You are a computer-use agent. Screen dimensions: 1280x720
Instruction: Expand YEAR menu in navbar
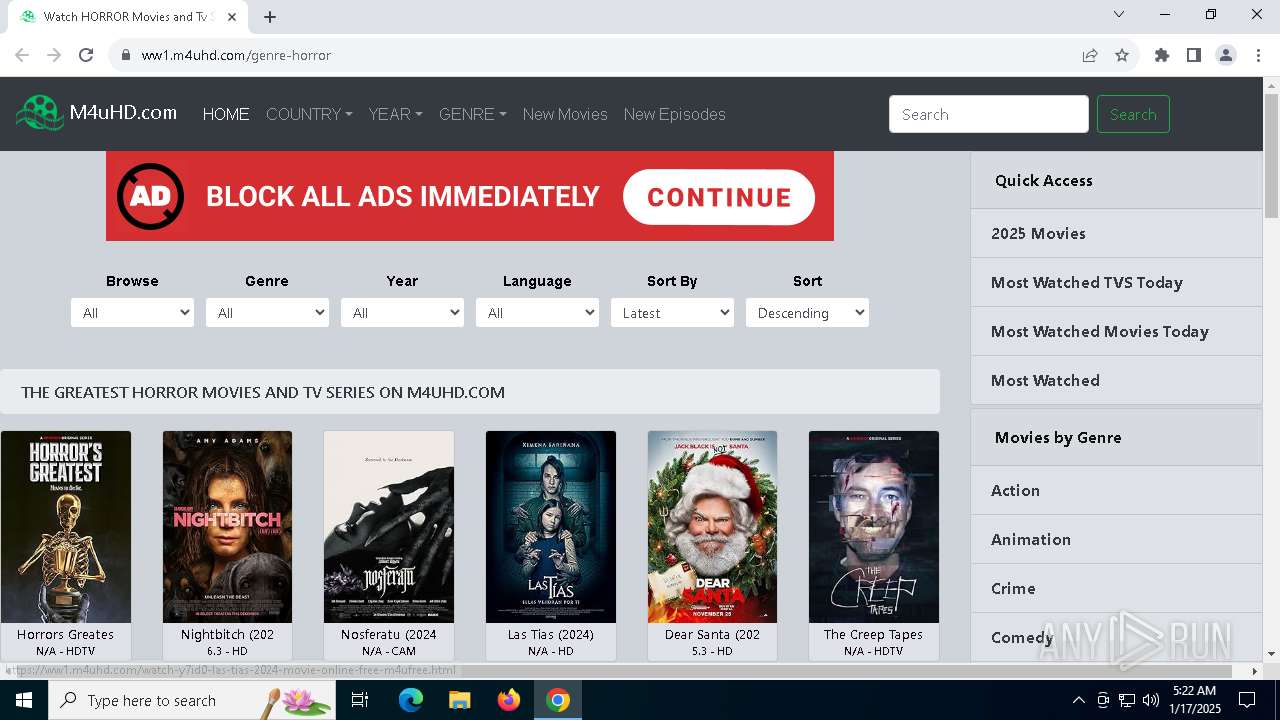pos(395,114)
